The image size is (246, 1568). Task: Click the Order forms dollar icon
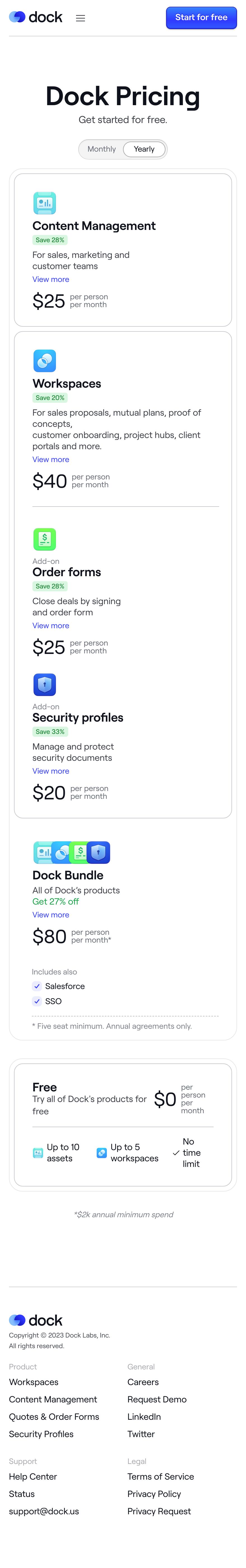44,539
